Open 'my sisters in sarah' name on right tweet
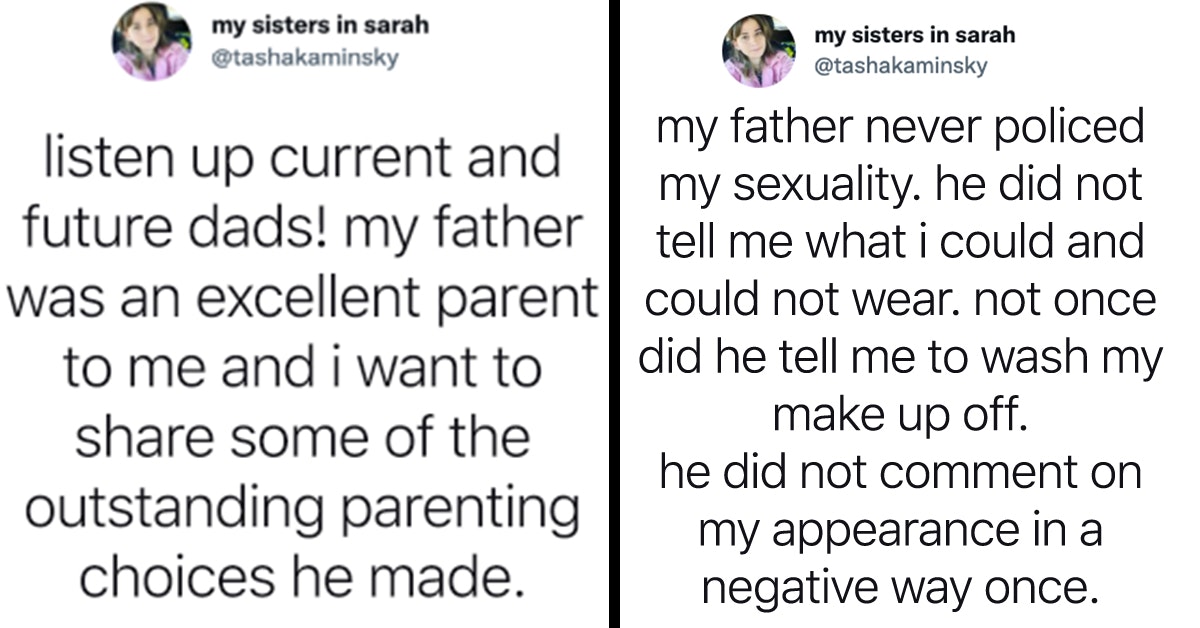Viewport: 1200px width, 628px height. [914, 35]
